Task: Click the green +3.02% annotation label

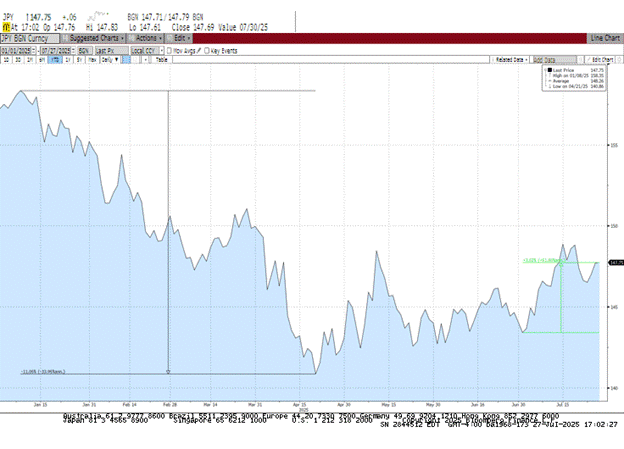Action: (543, 260)
